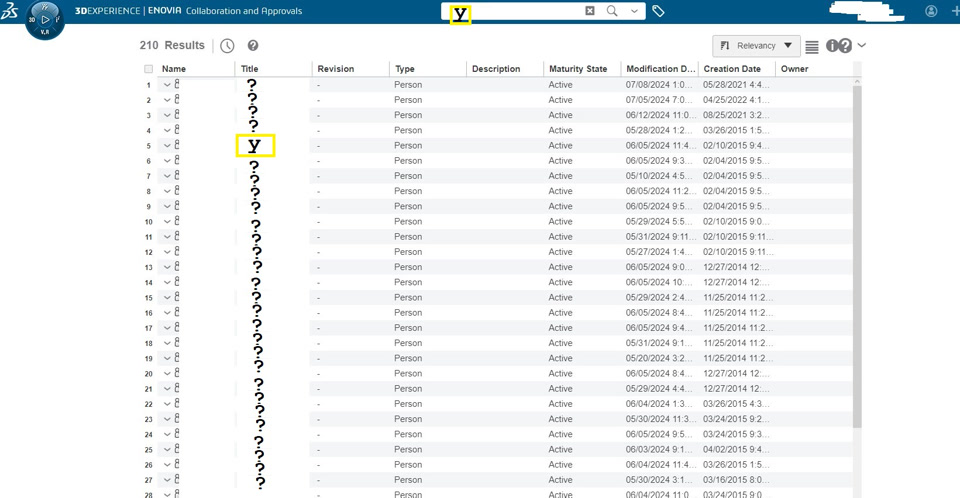Expand search options chevron in search bar
The width and height of the screenshot is (960, 498).
pos(634,11)
